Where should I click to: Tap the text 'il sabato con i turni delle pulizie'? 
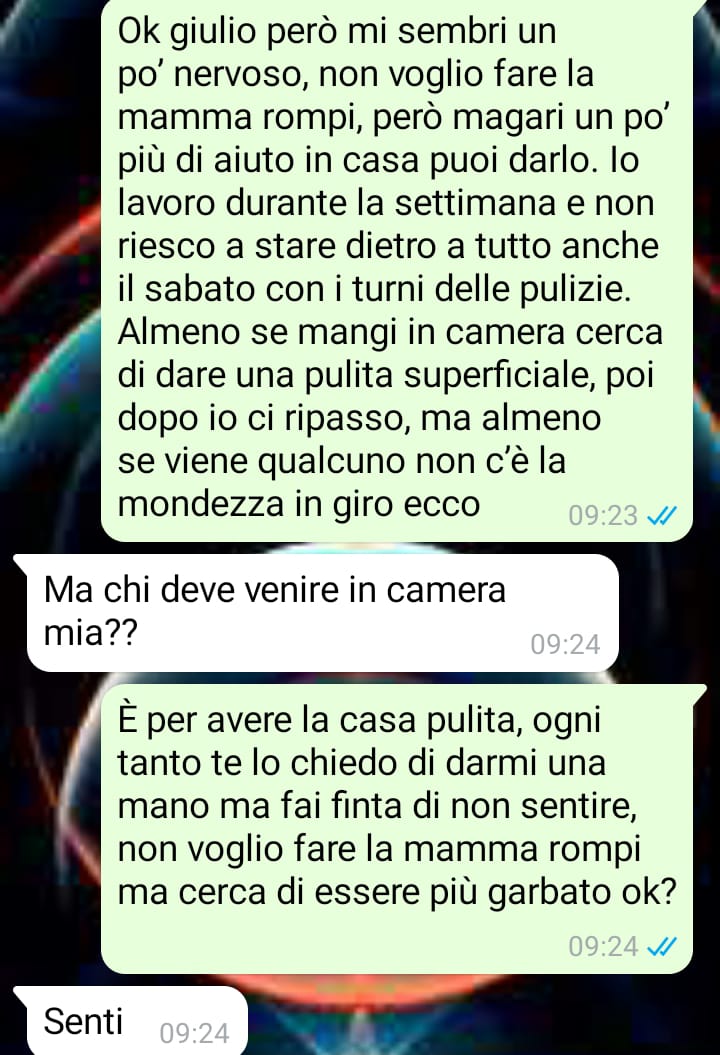374,289
